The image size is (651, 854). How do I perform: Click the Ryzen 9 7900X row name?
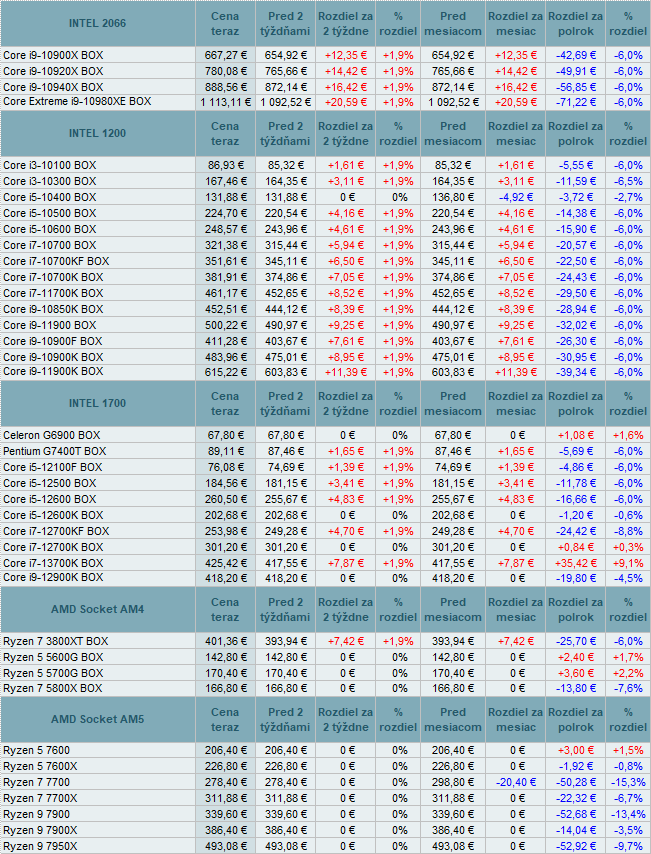[x=40, y=831]
